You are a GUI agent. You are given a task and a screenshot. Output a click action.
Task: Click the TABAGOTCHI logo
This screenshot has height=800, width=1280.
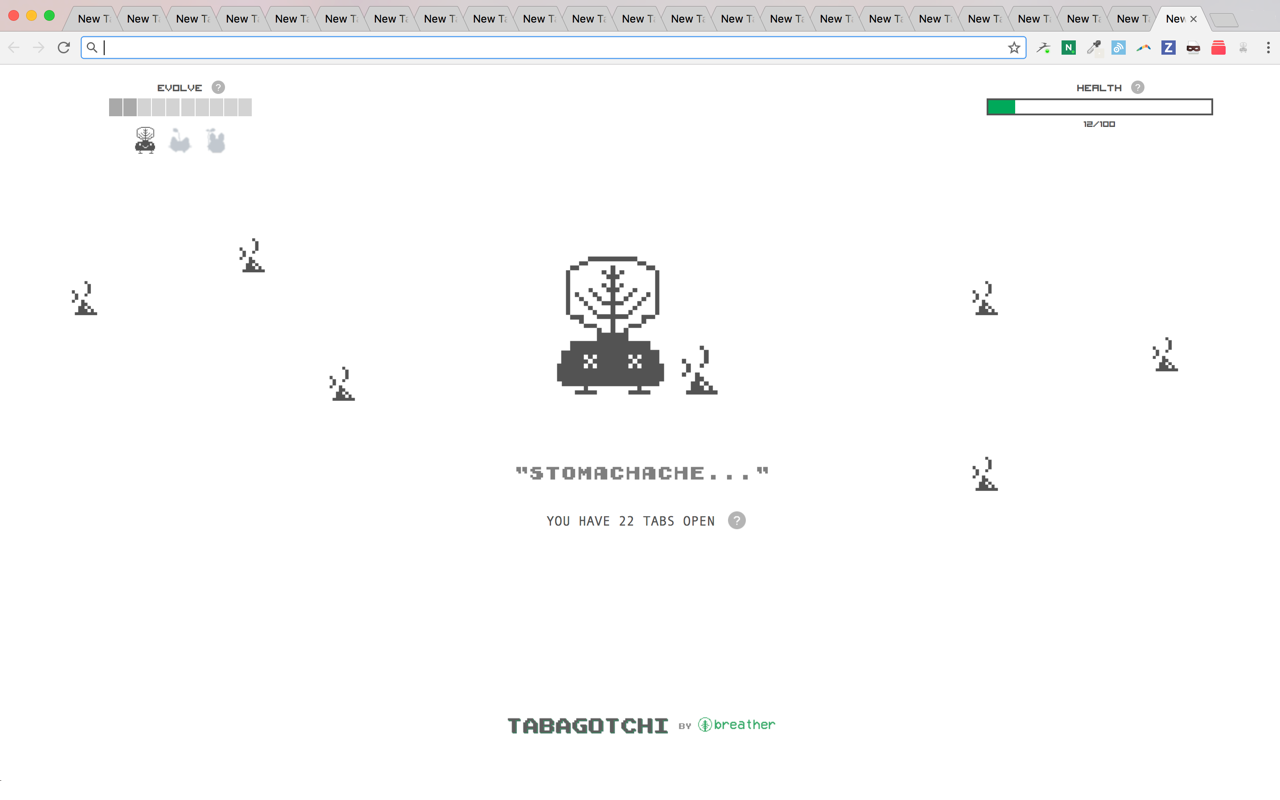tap(588, 726)
